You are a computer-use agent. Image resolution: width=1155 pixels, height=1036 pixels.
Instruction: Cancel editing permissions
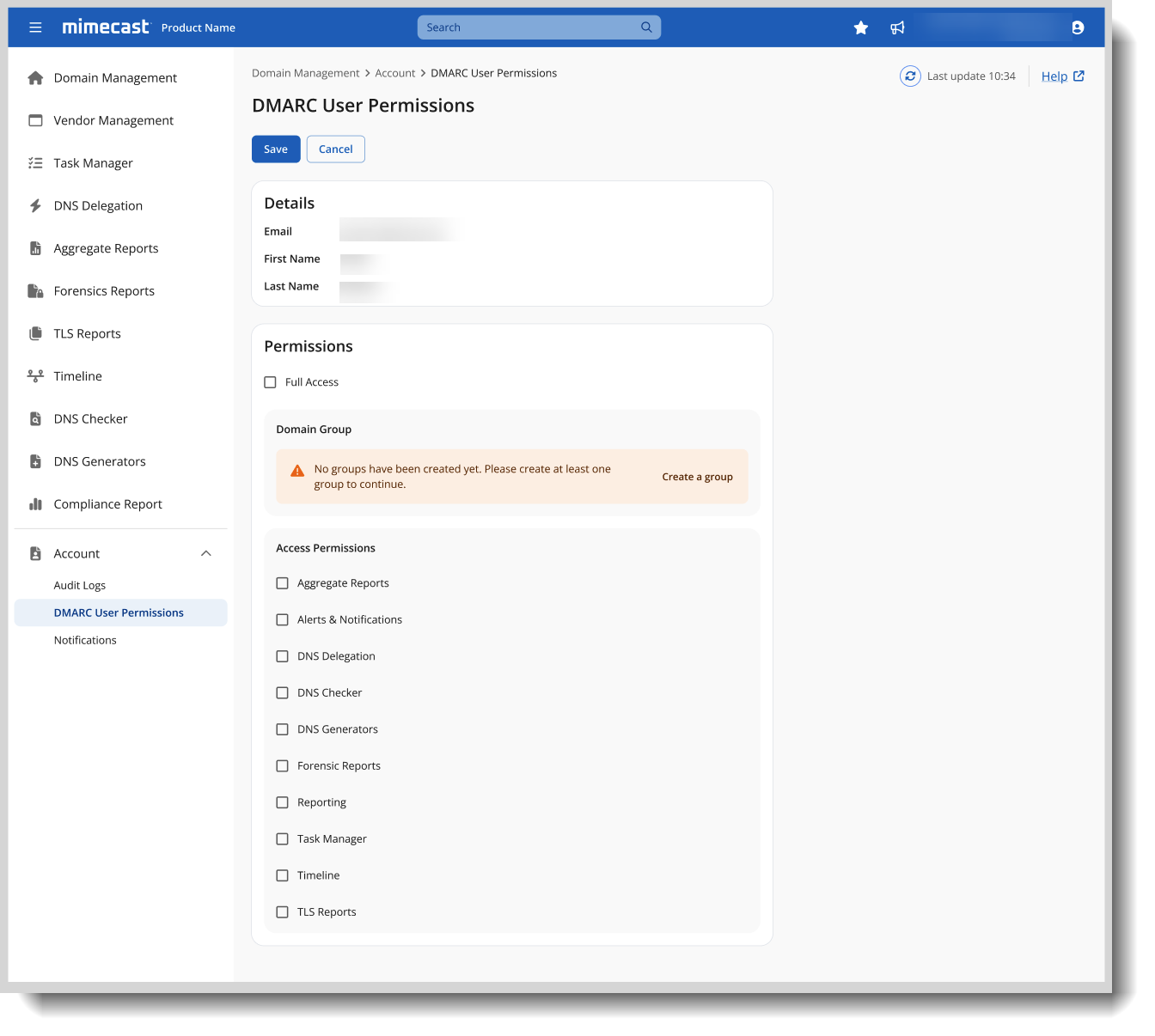(x=336, y=149)
